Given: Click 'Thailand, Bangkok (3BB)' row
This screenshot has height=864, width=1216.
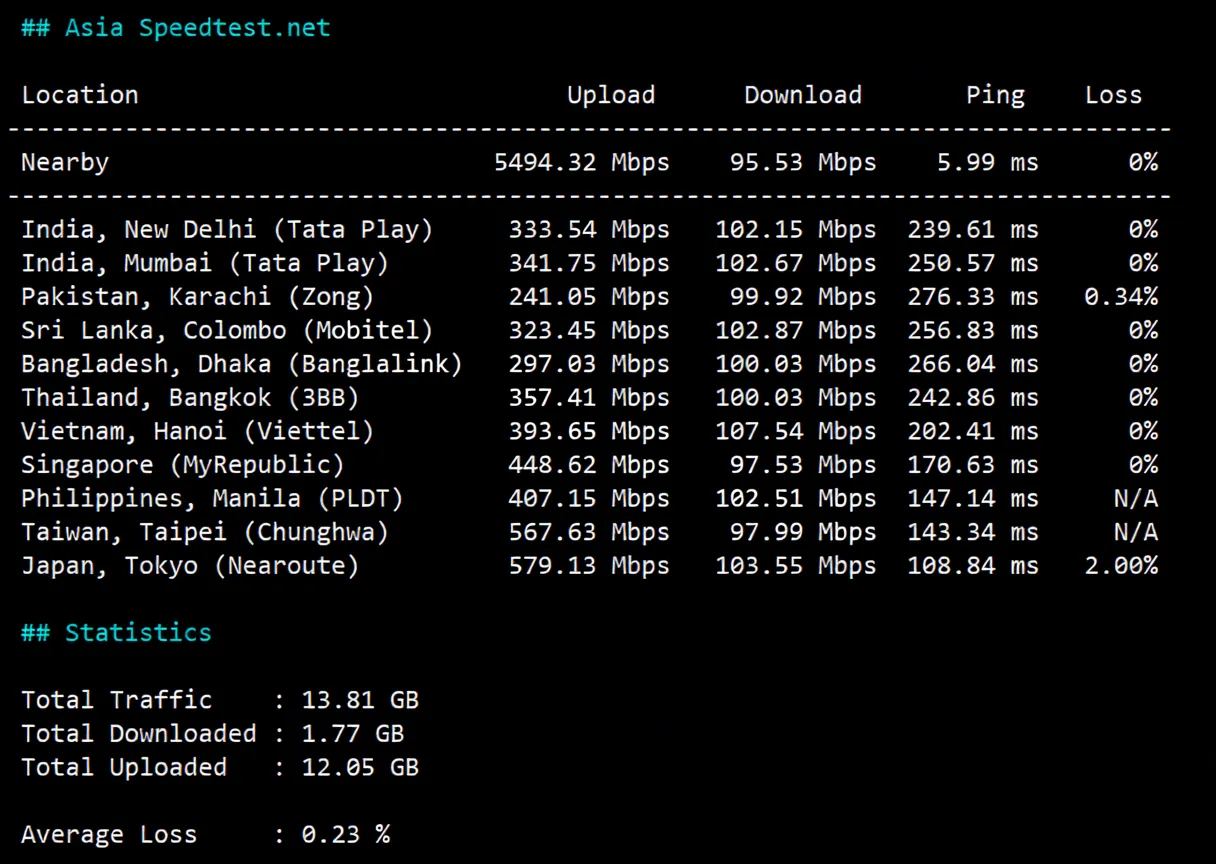Looking at the screenshot, I should click(590, 397).
